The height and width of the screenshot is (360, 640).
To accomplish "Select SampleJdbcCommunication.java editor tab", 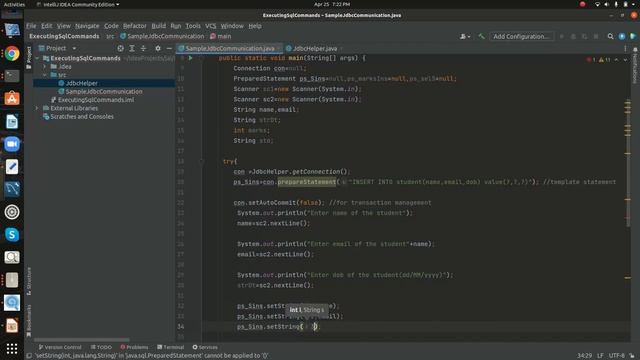I will [x=230, y=48].
